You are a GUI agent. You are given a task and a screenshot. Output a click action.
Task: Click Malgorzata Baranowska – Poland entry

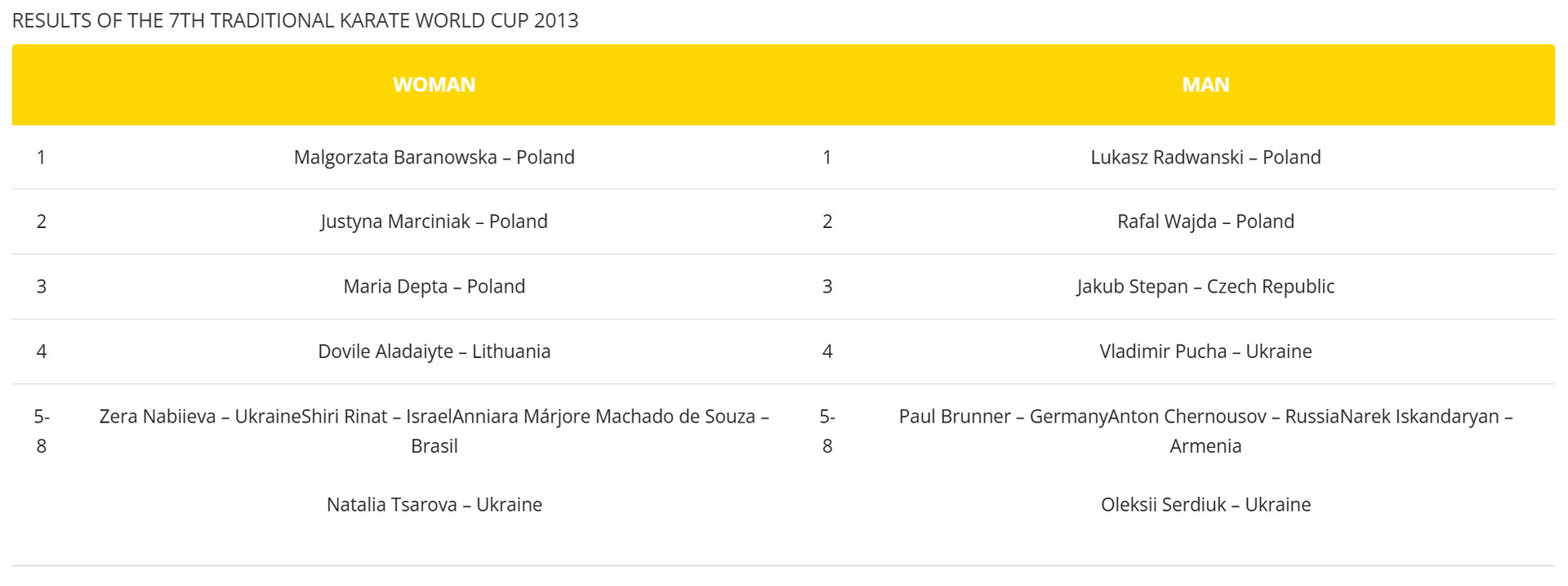[434, 157]
